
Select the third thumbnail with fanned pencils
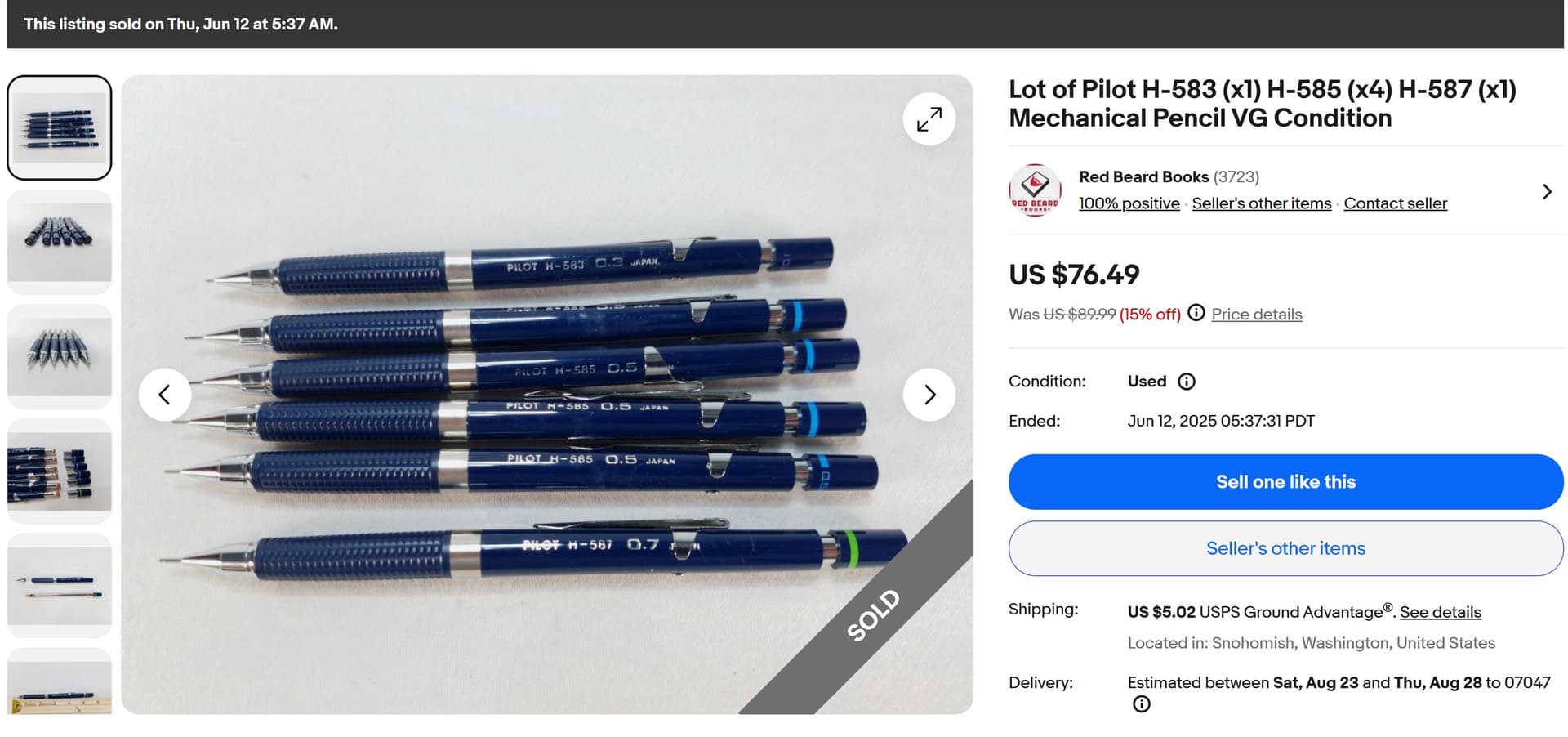pos(60,356)
